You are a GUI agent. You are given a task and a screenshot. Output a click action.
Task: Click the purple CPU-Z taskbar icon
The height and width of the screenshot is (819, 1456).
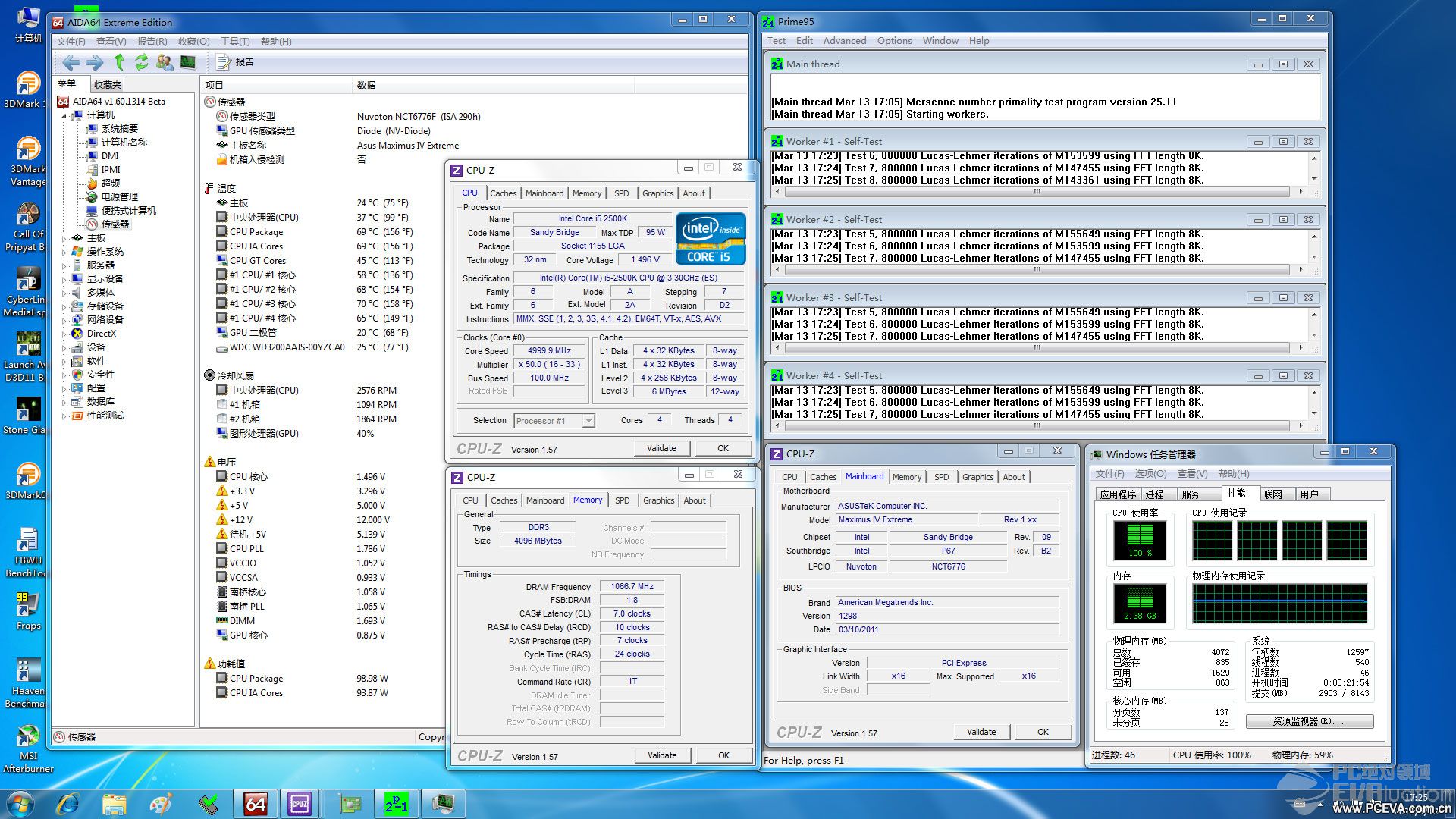tap(300, 803)
